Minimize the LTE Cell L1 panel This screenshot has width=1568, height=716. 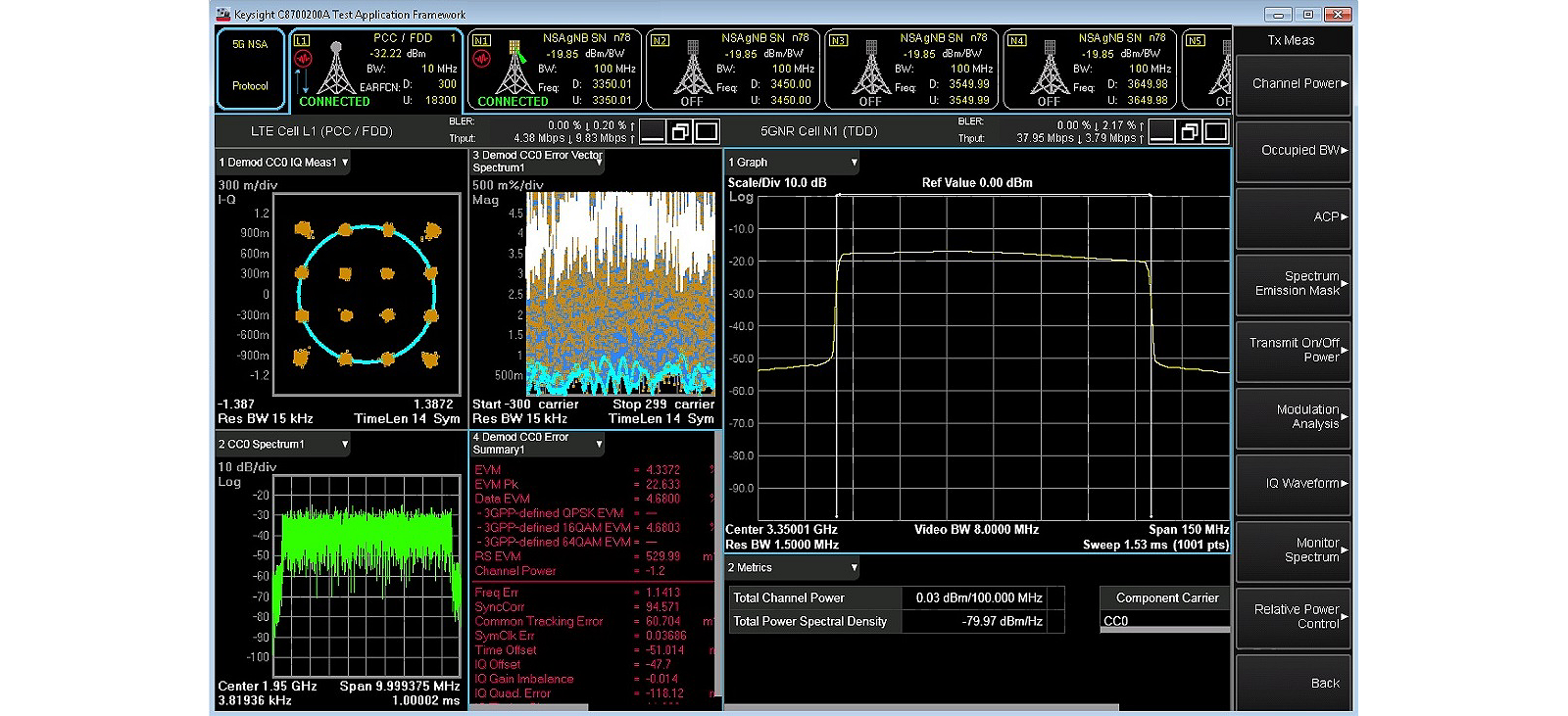653,131
